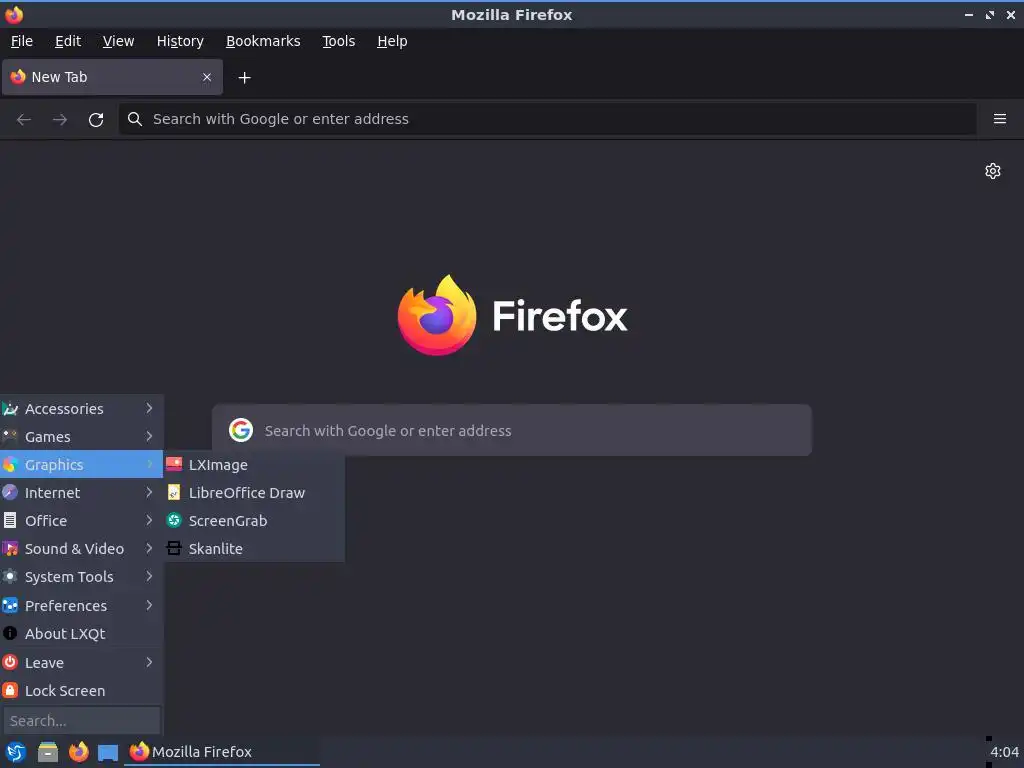
Task: Maximize the Firefox window
Action: tap(990, 14)
